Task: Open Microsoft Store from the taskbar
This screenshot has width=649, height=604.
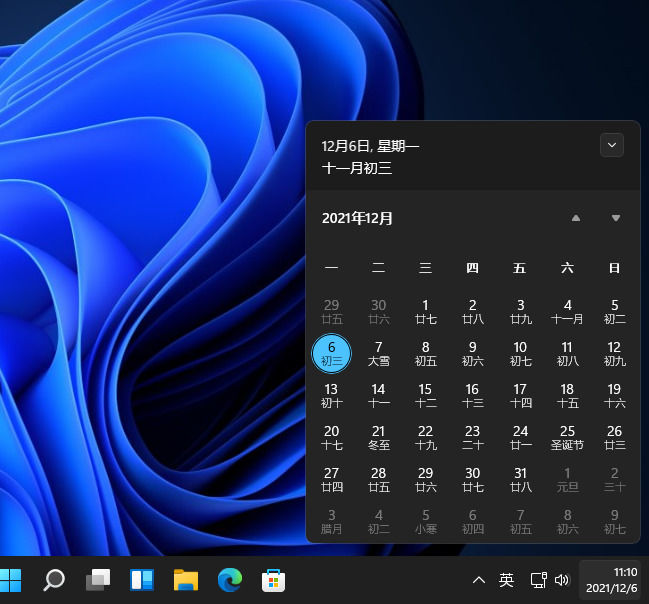Action: coord(273,580)
